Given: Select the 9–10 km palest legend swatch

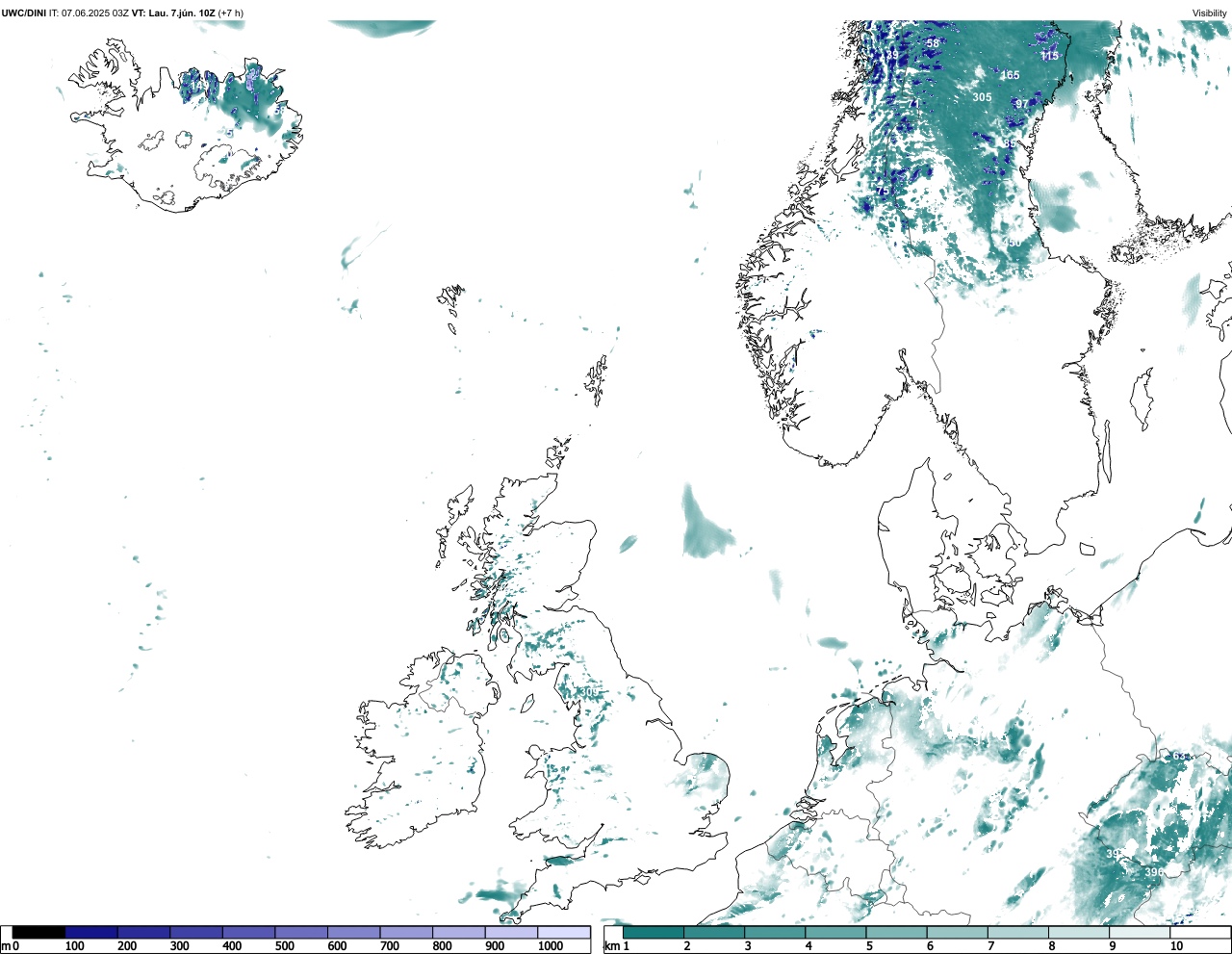Looking at the screenshot, I should tap(1139, 932).
